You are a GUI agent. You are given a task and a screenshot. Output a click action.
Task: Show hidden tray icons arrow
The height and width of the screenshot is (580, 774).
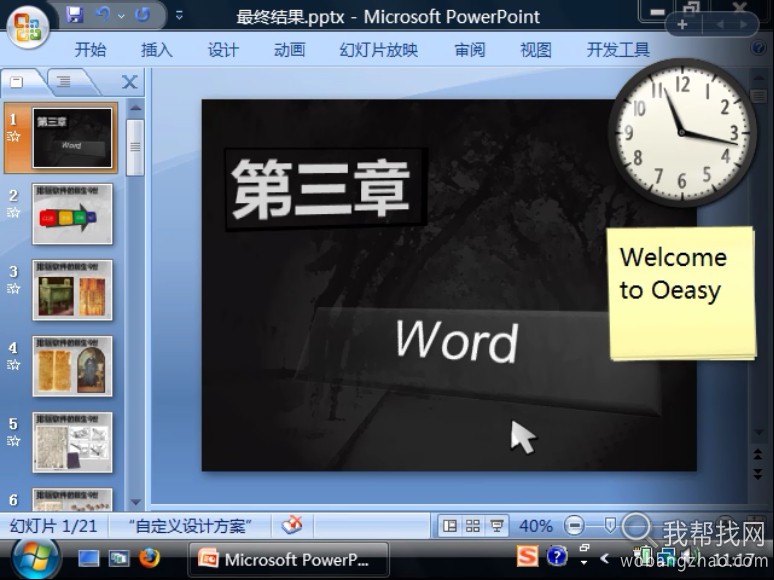pyautogui.click(x=604, y=558)
